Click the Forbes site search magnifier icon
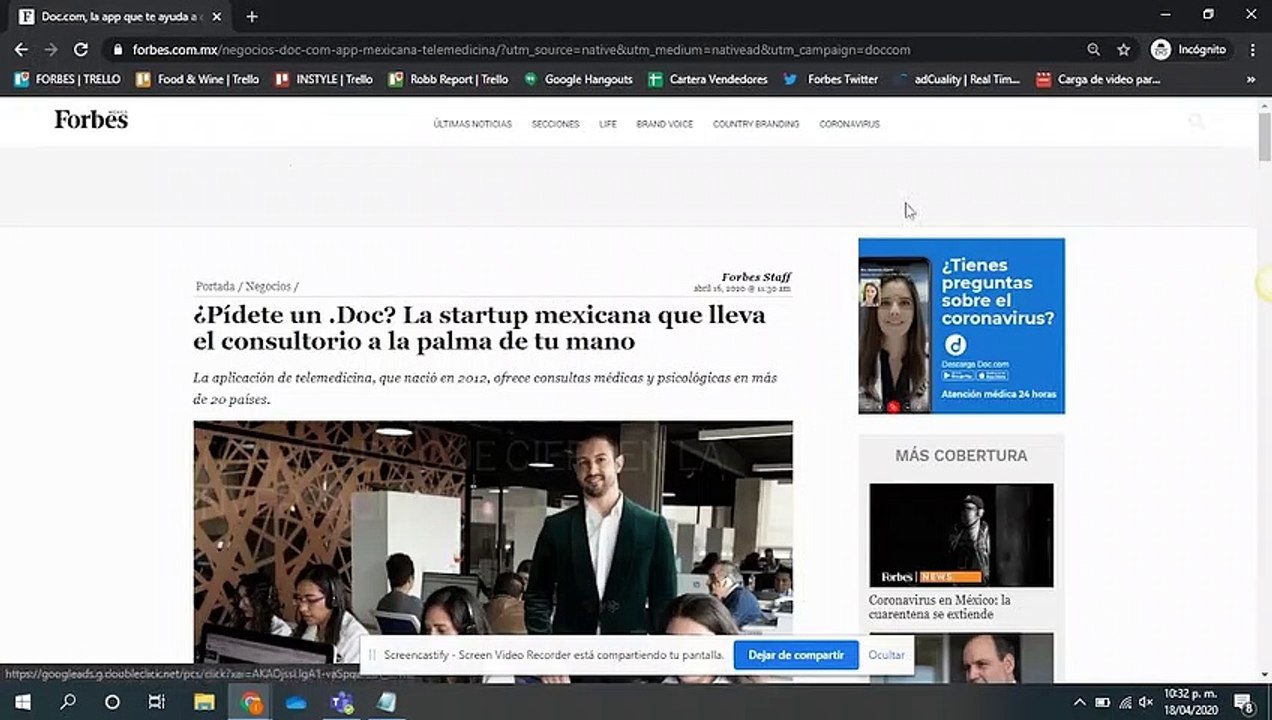1272x720 pixels. point(1196,121)
